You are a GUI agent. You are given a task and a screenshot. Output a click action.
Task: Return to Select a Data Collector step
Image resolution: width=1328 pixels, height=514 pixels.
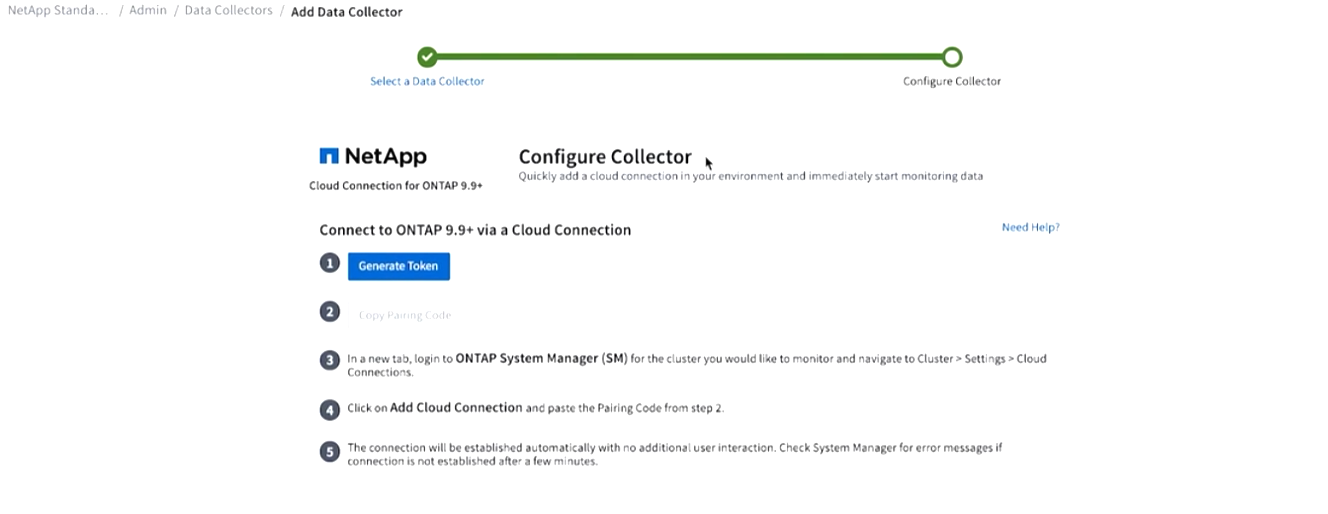click(x=427, y=81)
